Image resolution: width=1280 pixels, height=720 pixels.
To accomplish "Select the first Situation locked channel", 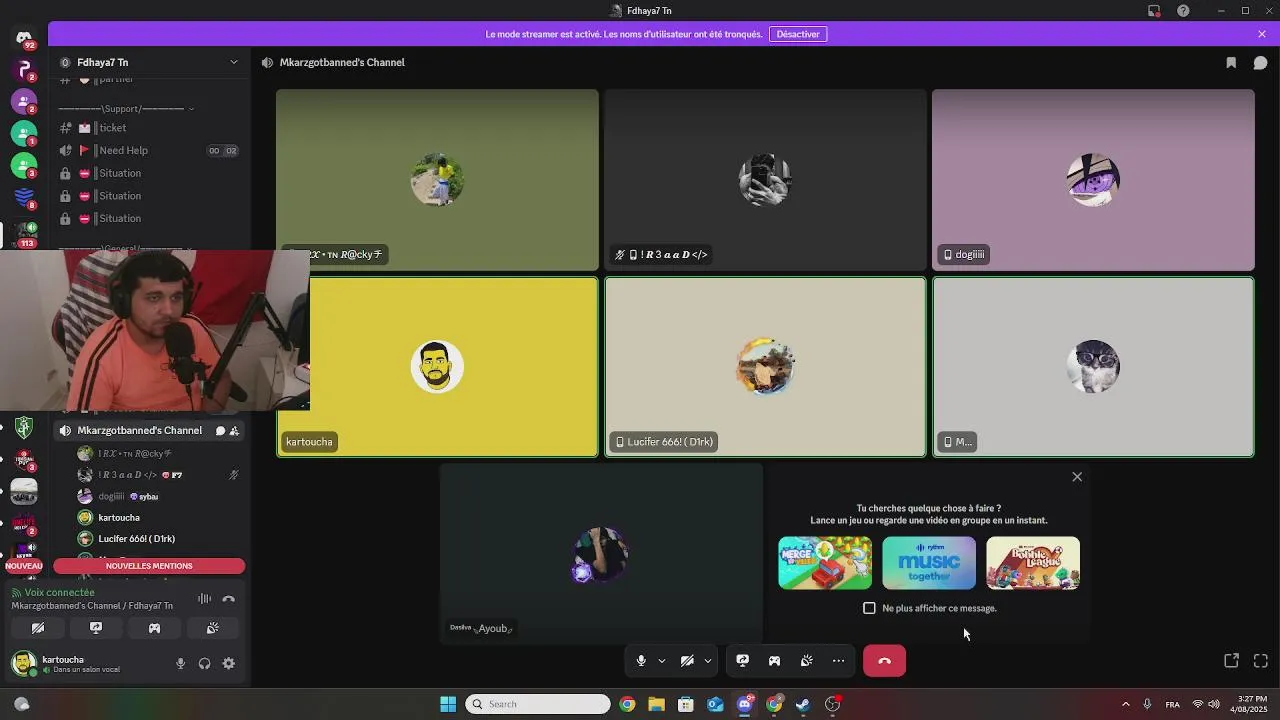I will click(150, 173).
